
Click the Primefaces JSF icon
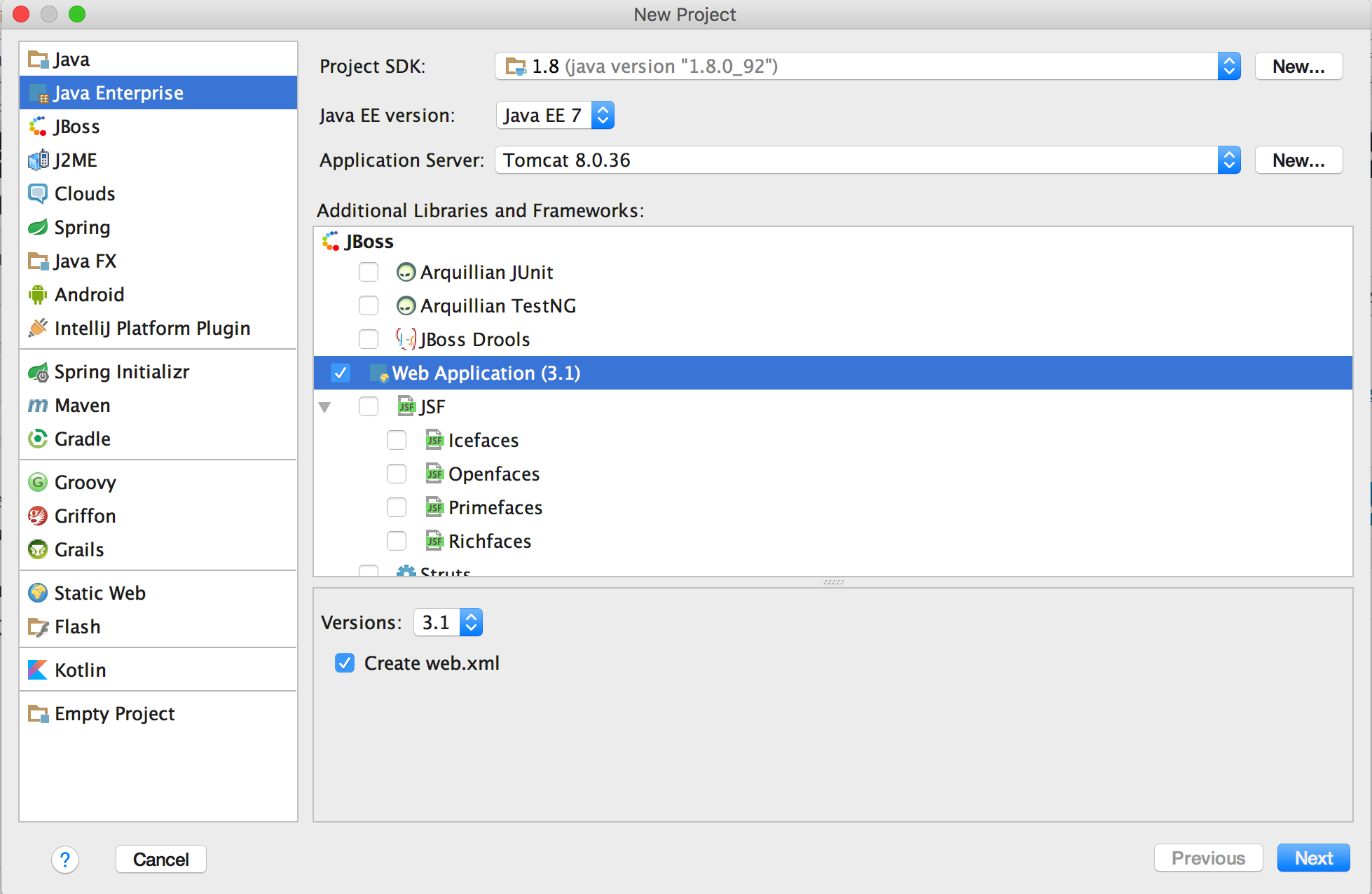point(434,508)
